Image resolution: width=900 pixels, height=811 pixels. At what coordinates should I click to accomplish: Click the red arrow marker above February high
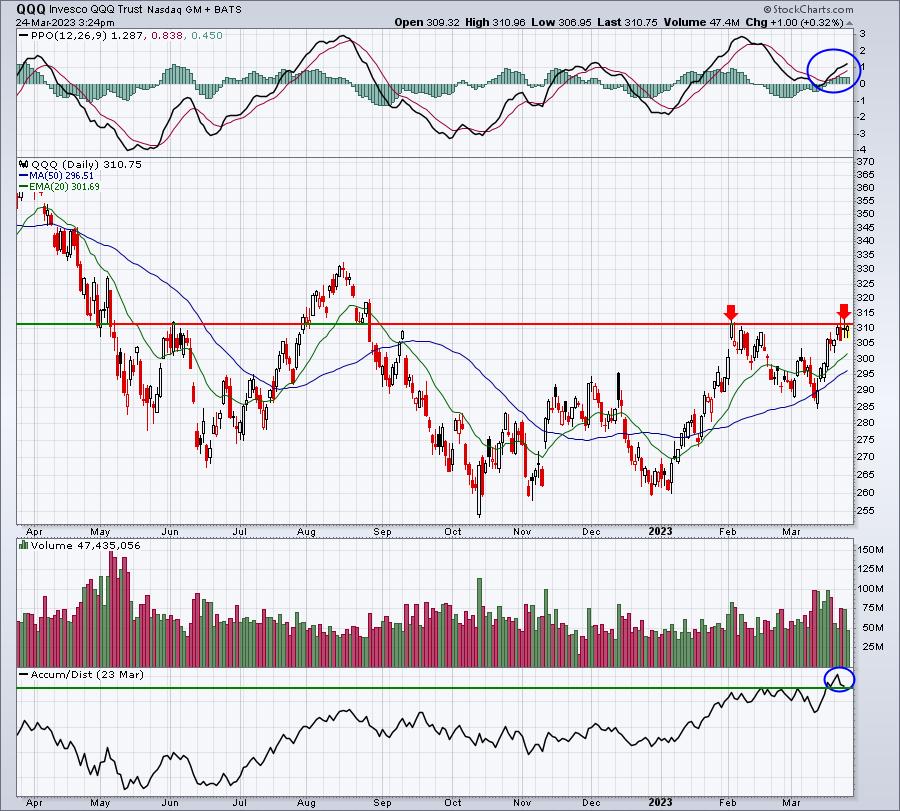[x=731, y=313]
